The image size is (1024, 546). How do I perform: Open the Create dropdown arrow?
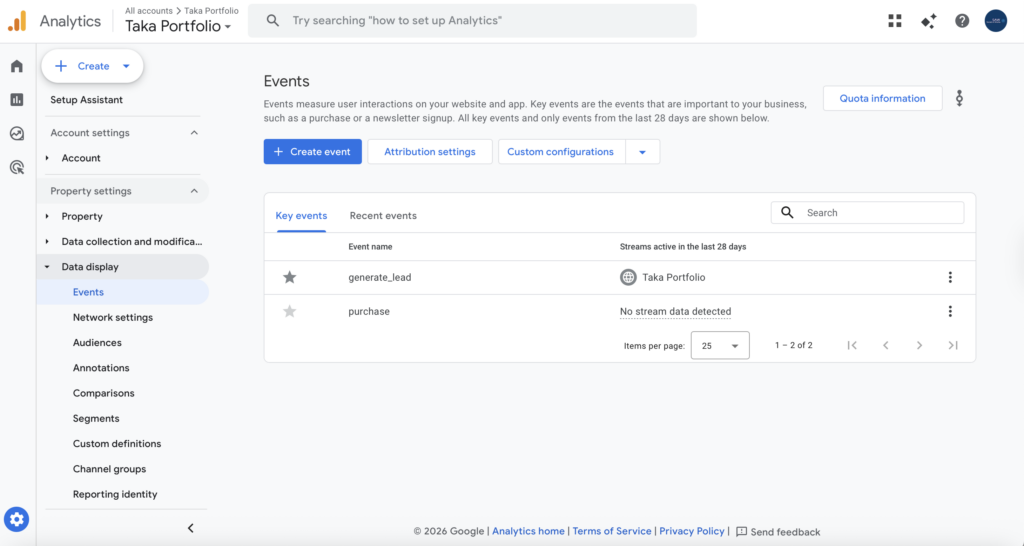pyautogui.click(x=126, y=66)
